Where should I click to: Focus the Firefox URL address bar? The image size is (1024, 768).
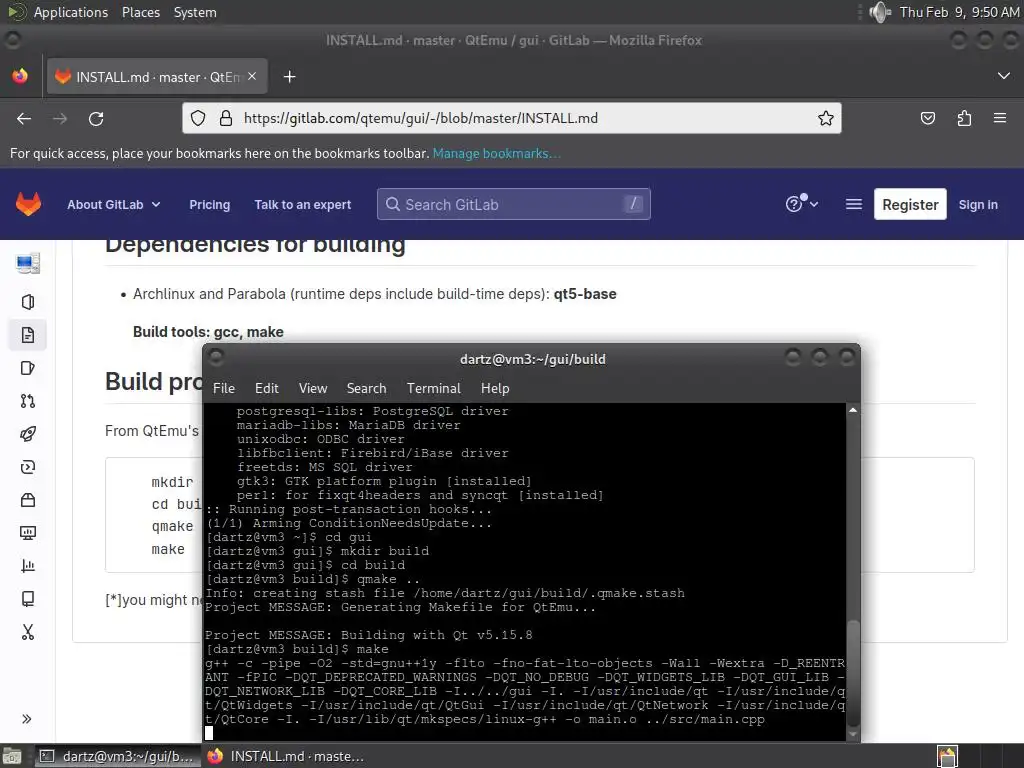pyautogui.click(x=511, y=118)
